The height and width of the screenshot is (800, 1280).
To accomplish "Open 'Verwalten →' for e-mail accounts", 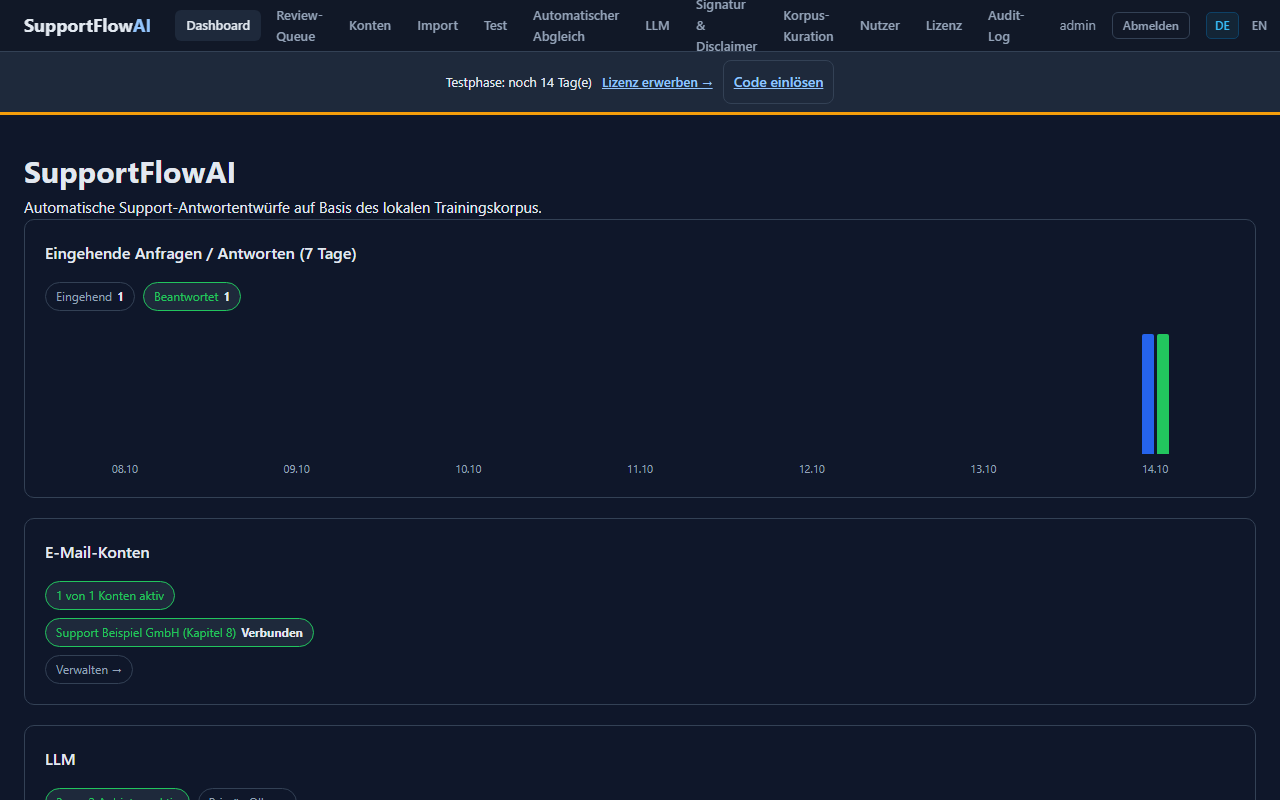I will tap(89, 670).
